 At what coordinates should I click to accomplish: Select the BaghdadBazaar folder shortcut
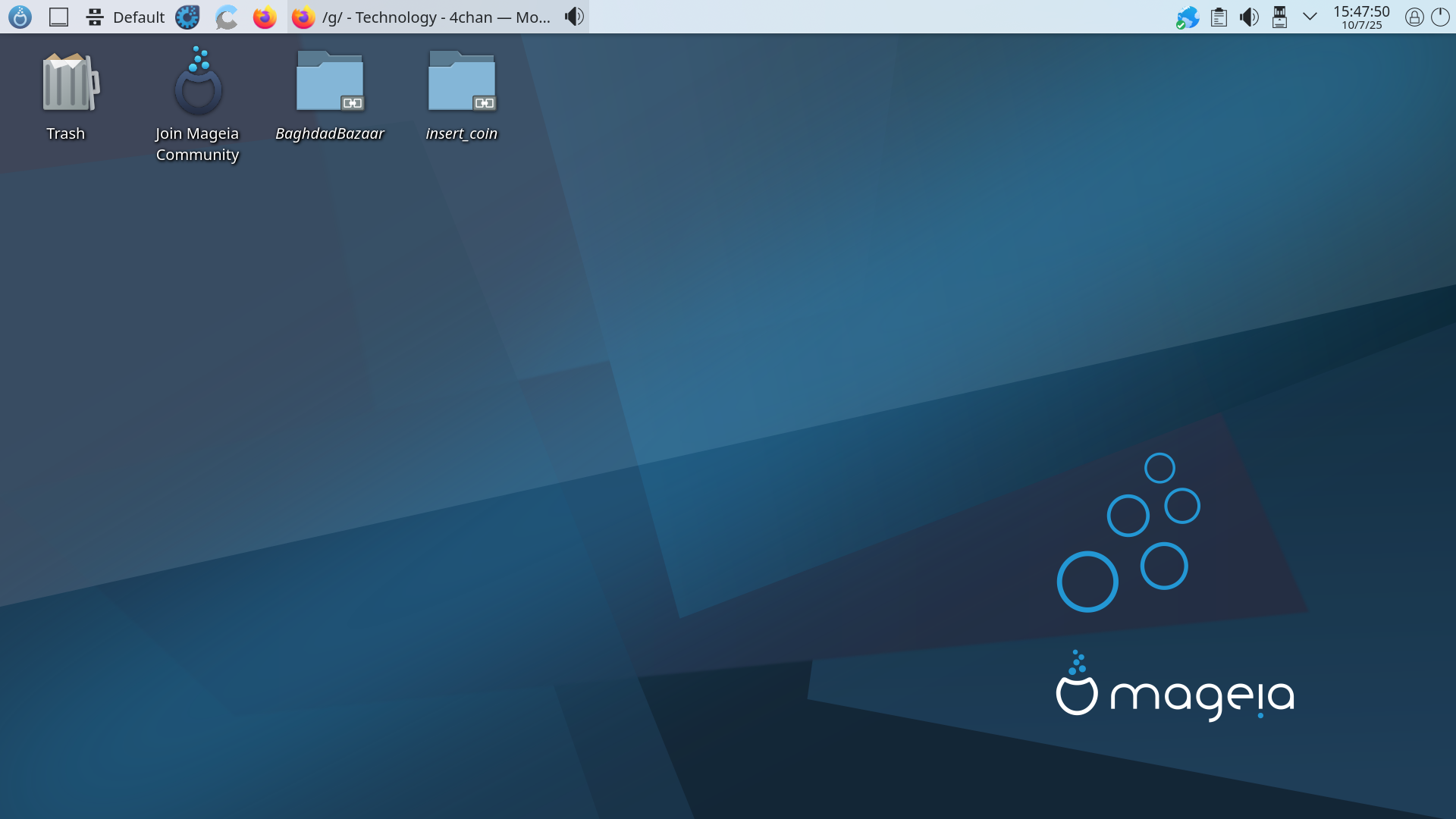click(x=330, y=96)
